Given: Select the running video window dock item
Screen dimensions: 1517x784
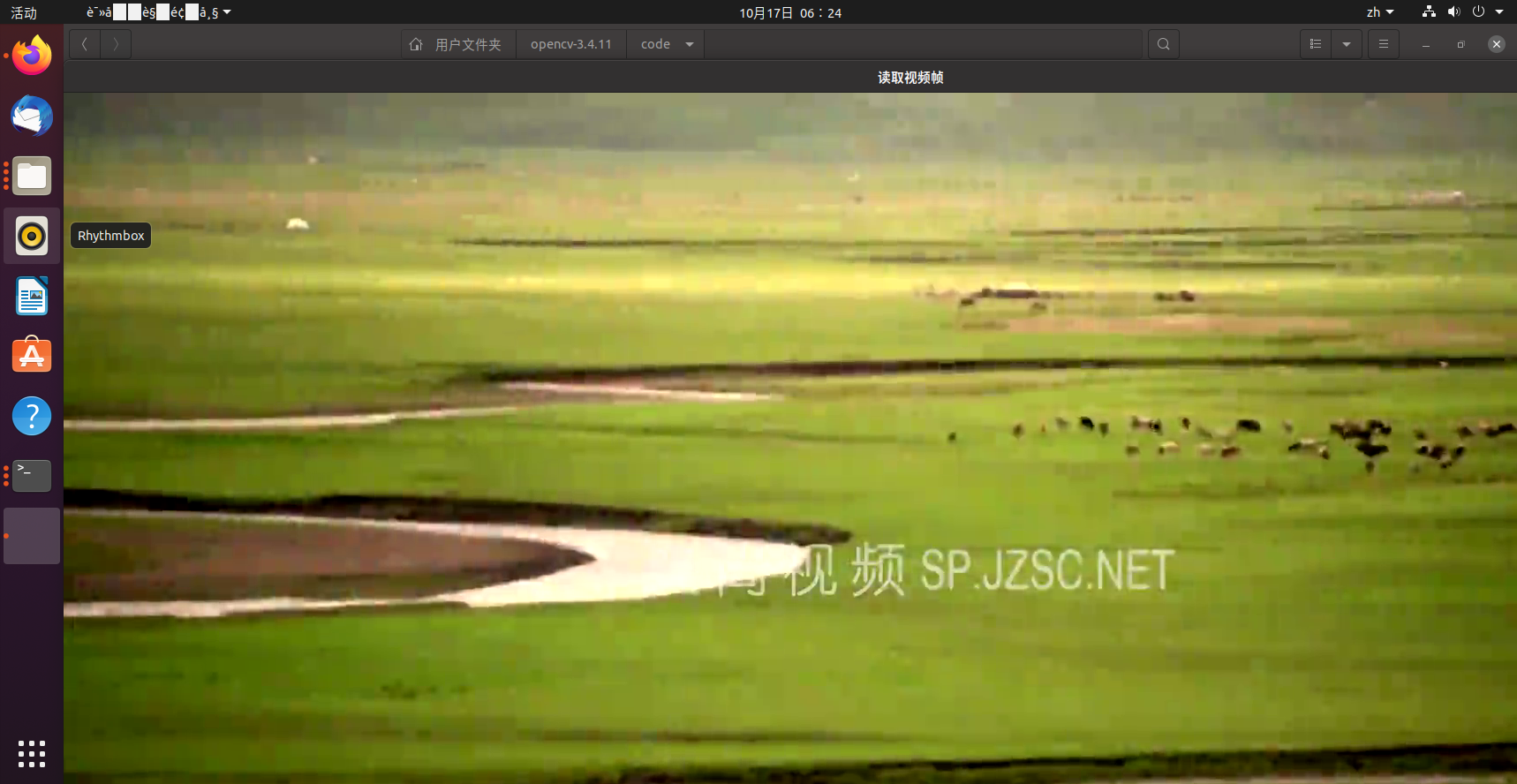Looking at the screenshot, I should pyautogui.click(x=32, y=536).
